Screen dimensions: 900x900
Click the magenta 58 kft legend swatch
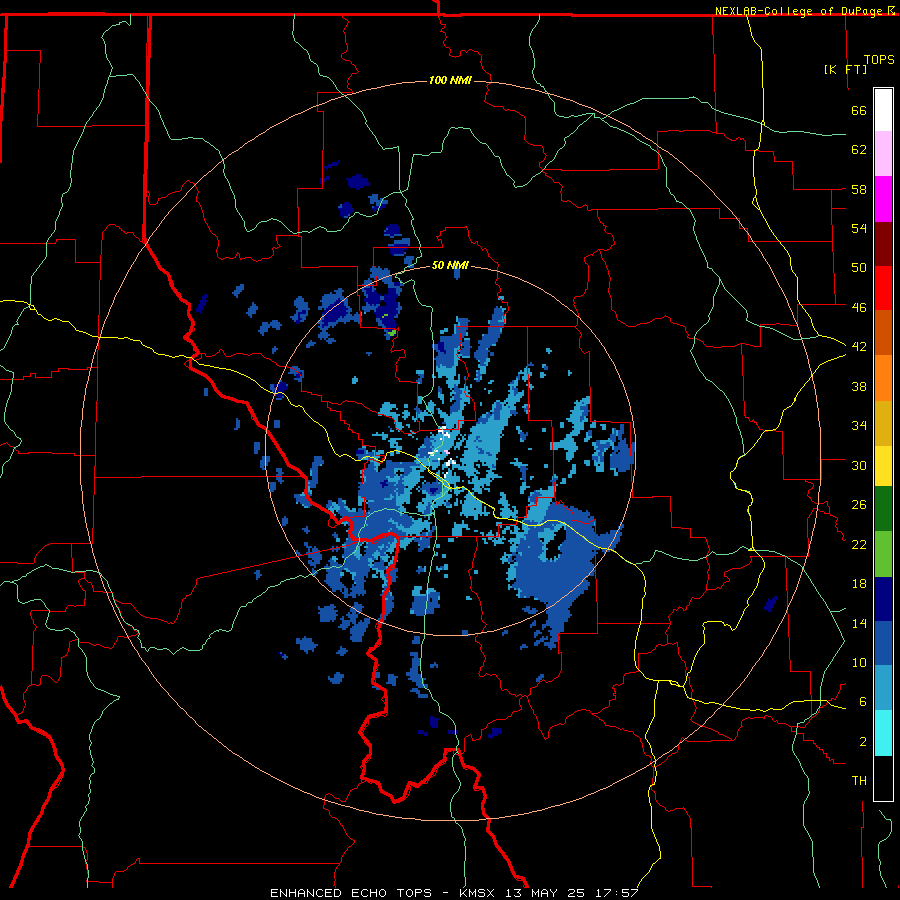click(883, 199)
